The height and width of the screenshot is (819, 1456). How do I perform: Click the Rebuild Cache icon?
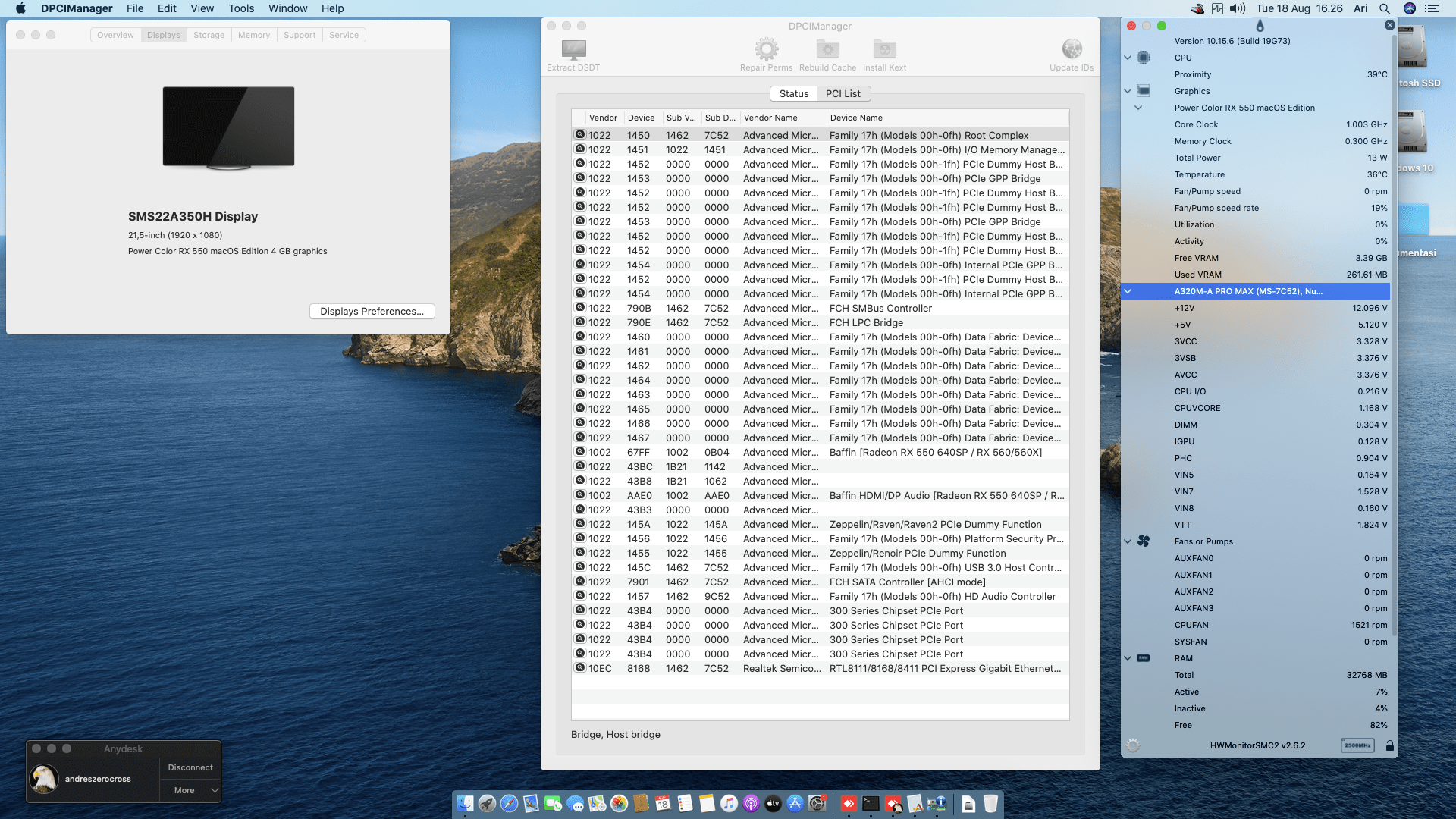(827, 50)
